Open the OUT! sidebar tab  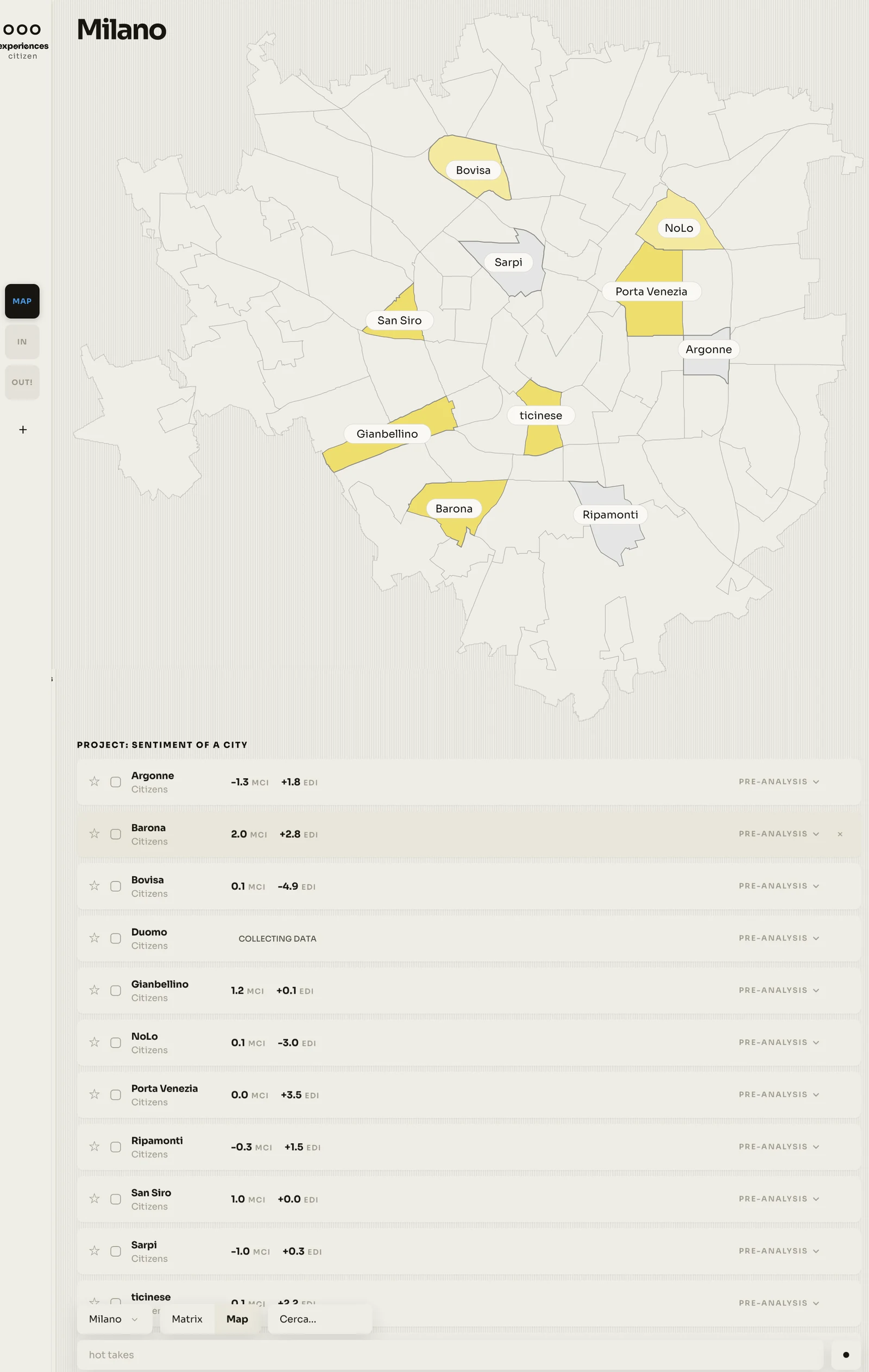click(x=22, y=382)
